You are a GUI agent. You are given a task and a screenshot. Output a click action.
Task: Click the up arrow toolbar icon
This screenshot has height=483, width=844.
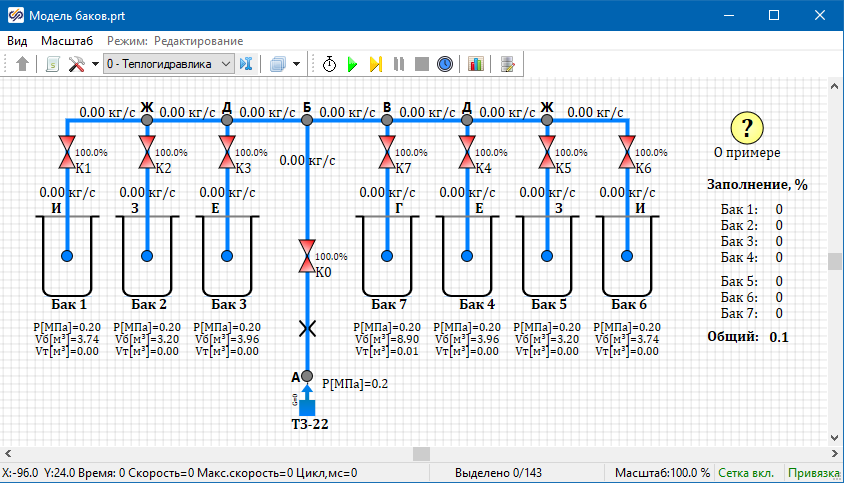[x=23, y=64]
